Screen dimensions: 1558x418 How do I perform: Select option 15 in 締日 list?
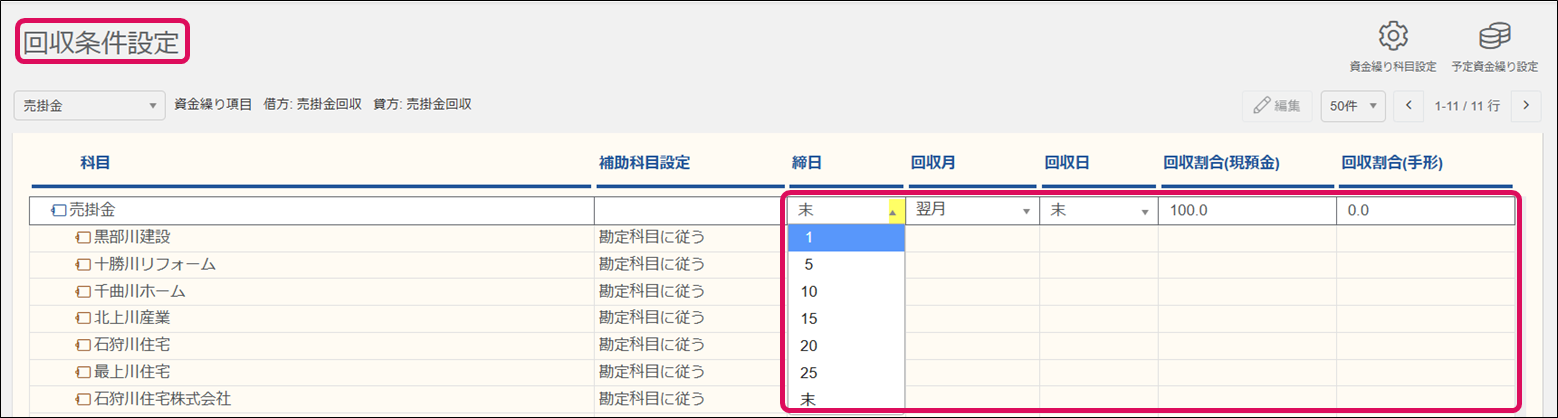click(846, 319)
